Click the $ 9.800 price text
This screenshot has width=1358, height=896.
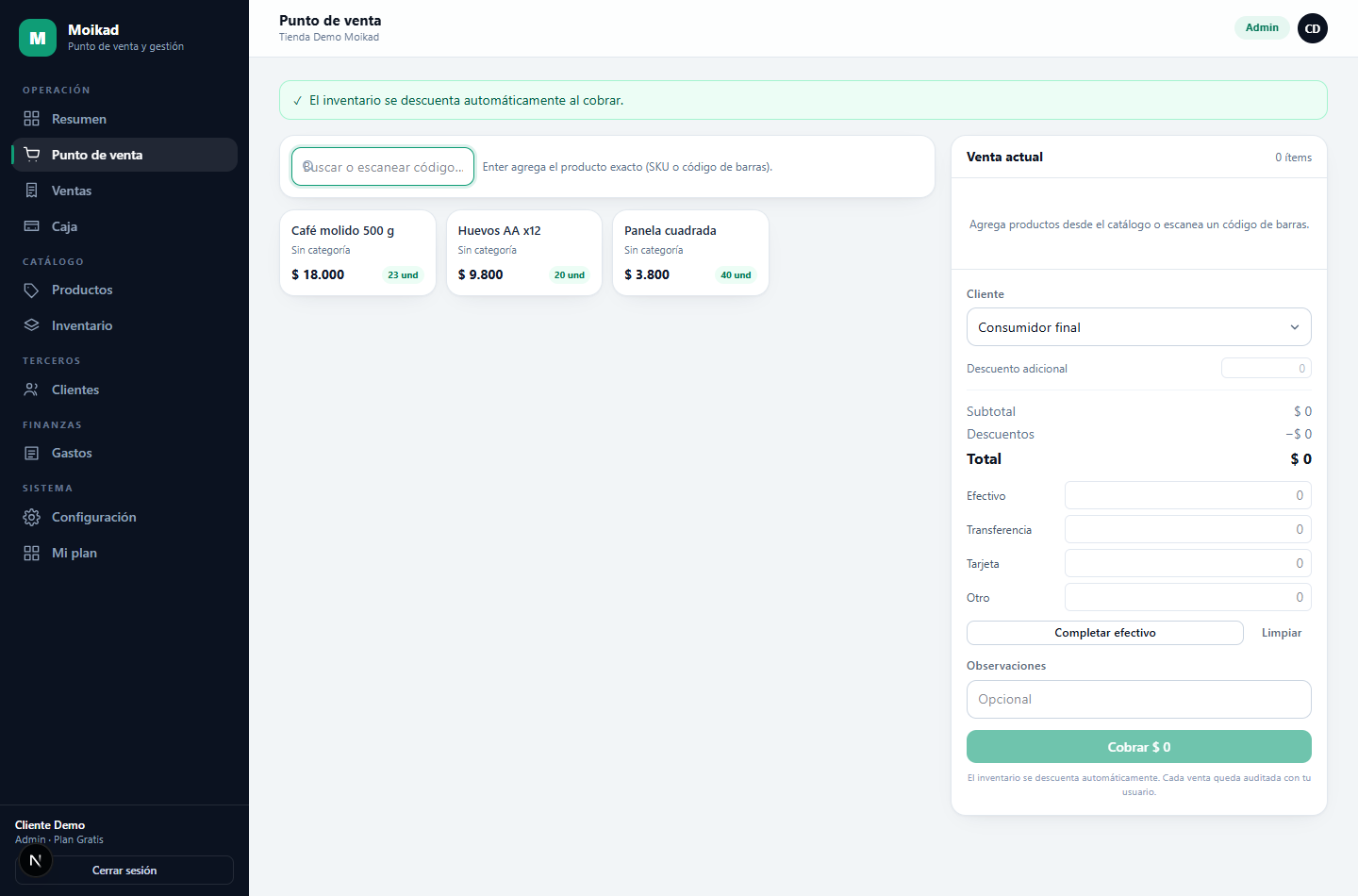[481, 274]
